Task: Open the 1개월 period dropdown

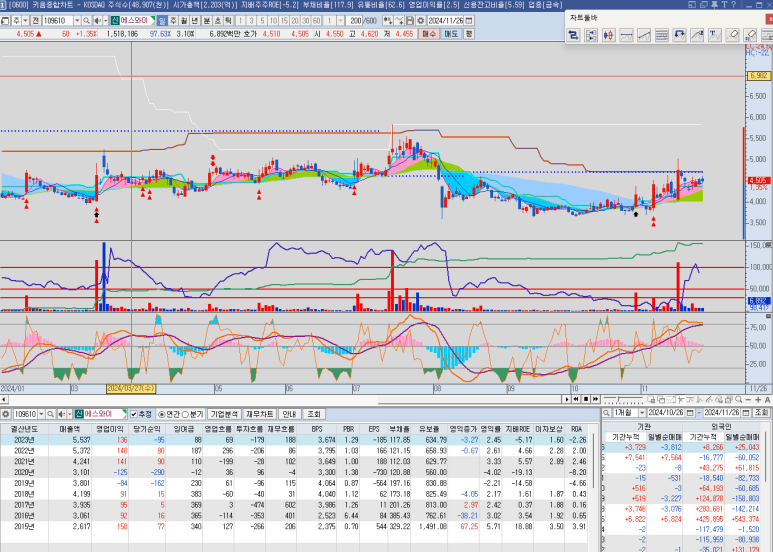Action: [x=642, y=413]
